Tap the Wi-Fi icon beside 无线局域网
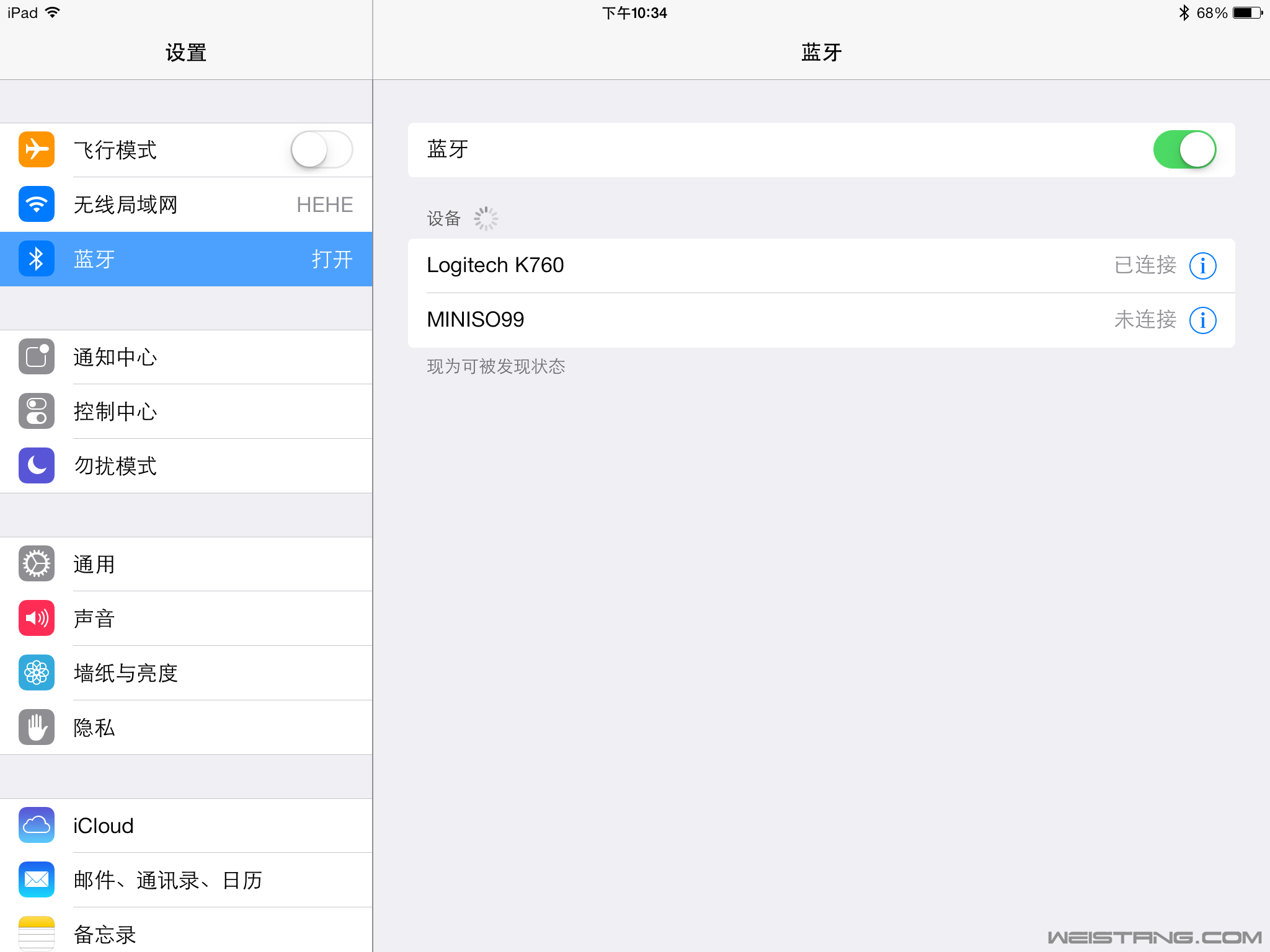The height and width of the screenshot is (952, 1270). [x=37, y=204]
